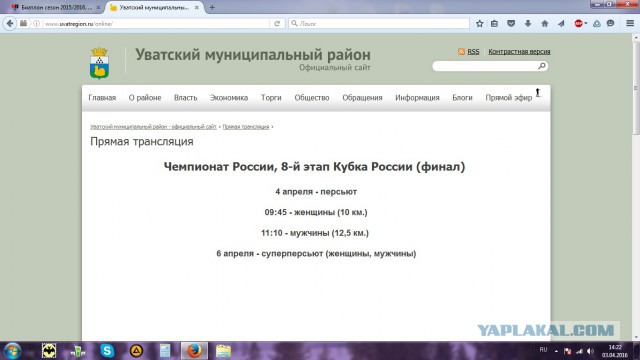Open the Информация menu item
The width and height of the screenshot is (640, 360).
tap(417, 98)
